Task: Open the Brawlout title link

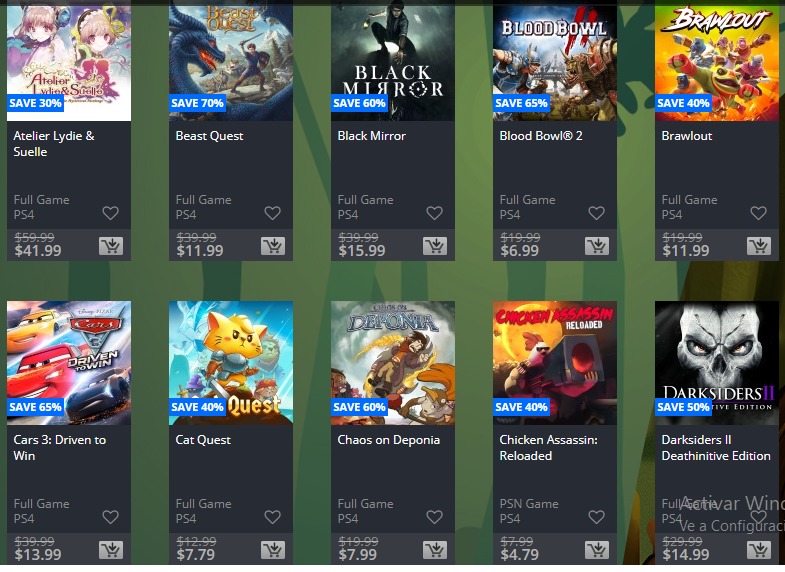Action: click(687, 136)
